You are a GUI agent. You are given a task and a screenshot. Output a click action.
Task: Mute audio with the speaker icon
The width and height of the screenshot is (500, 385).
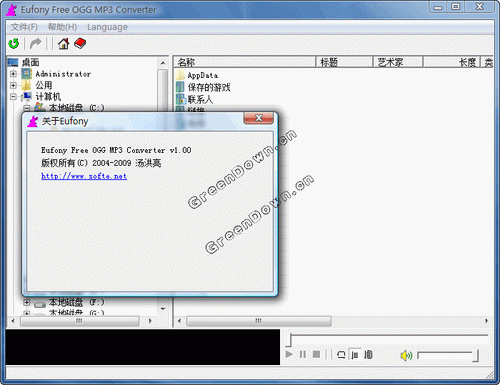[406, 356]
